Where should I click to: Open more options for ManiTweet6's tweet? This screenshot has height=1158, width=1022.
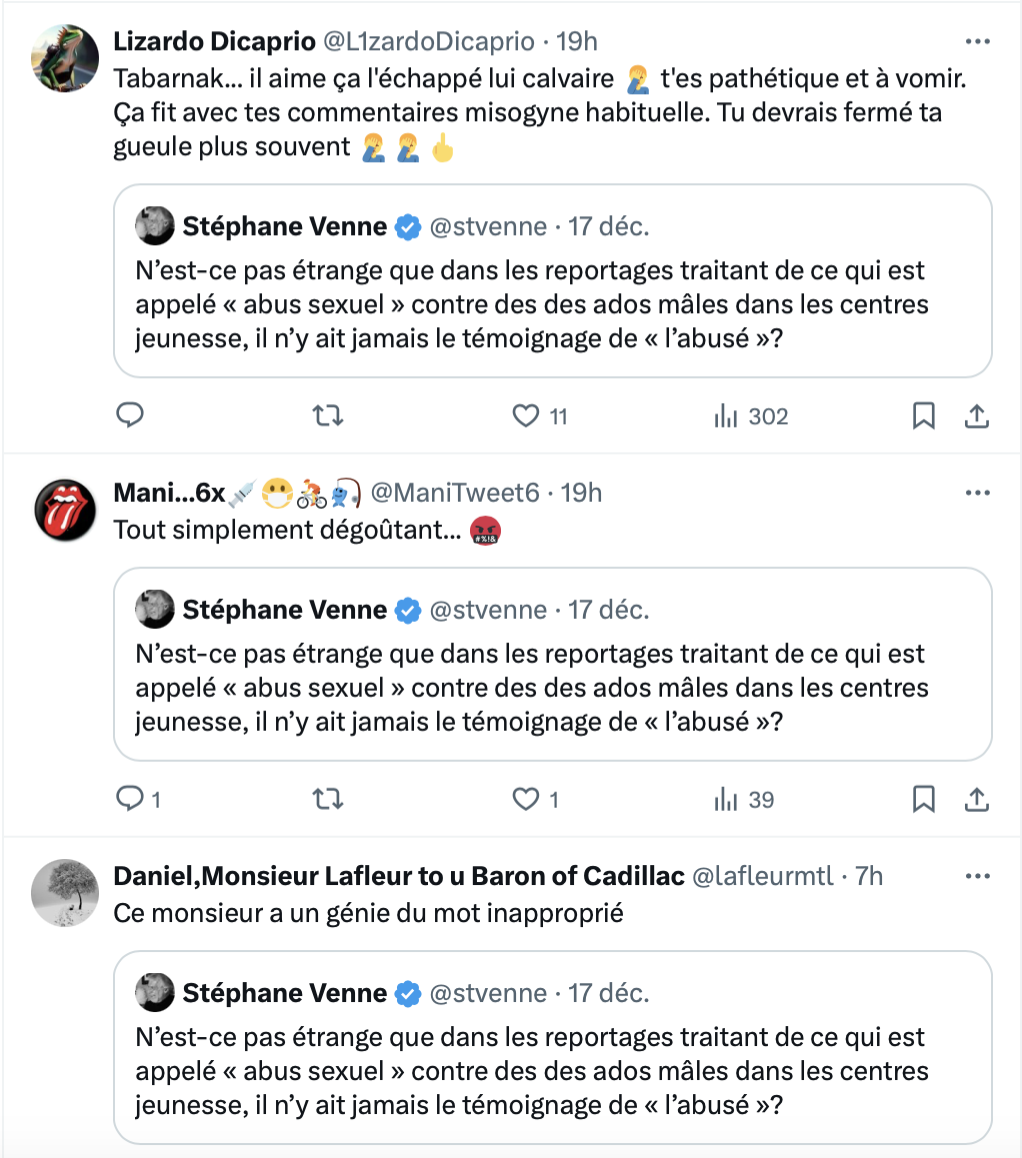point(978,493)
